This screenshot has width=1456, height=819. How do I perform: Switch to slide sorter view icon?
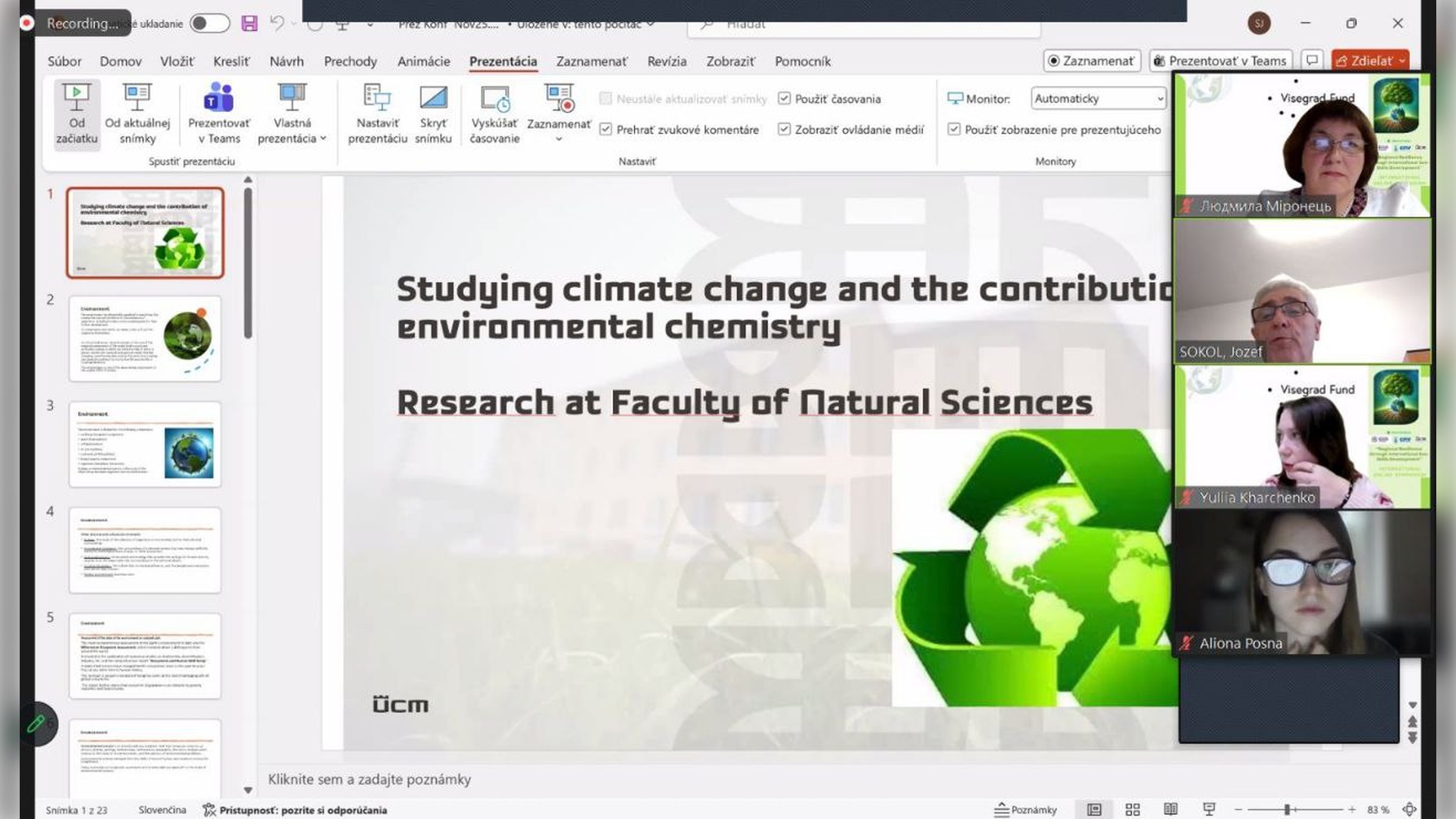click(1132, 809)
